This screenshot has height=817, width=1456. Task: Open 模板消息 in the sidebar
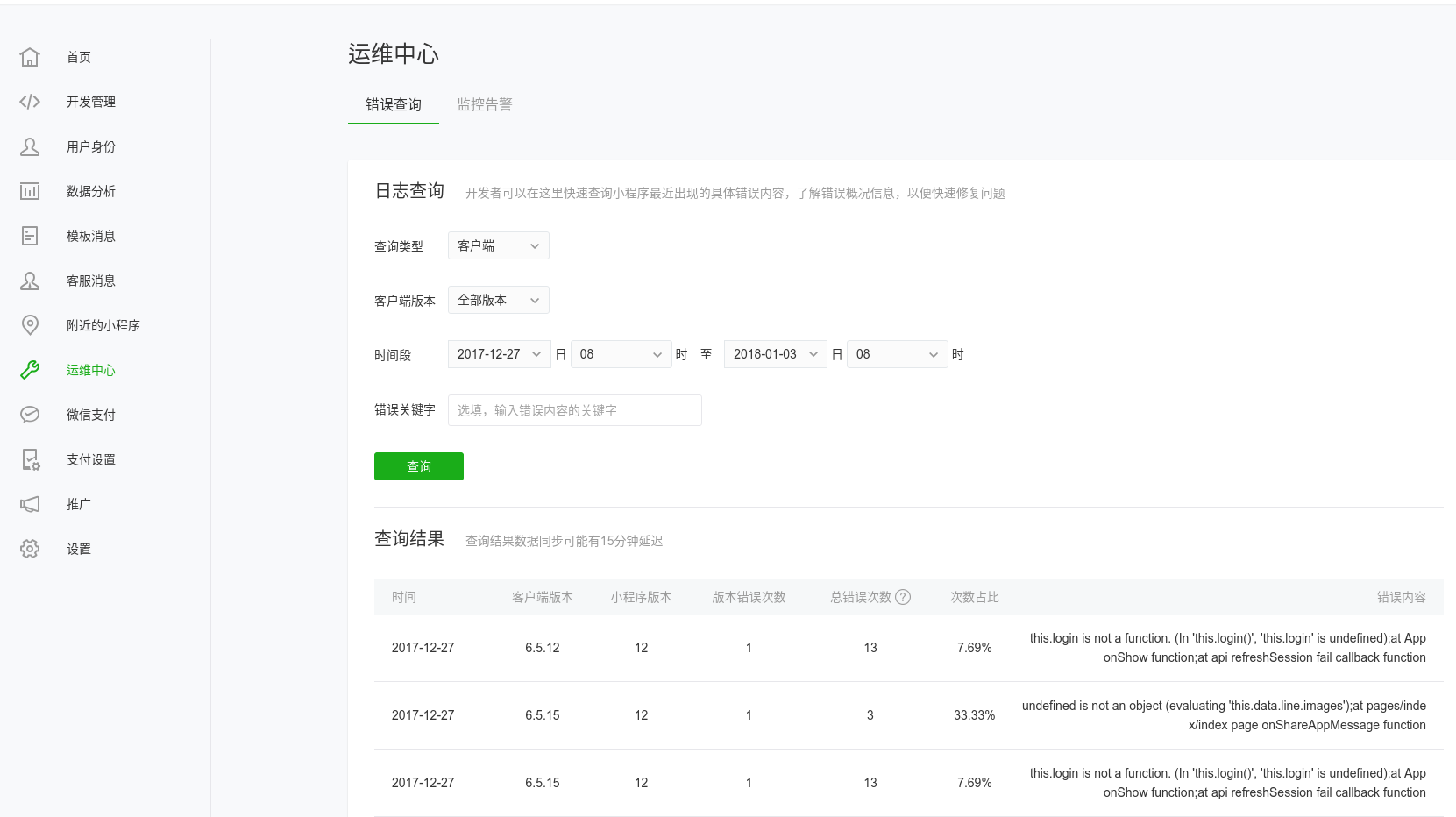pos(91,236)
